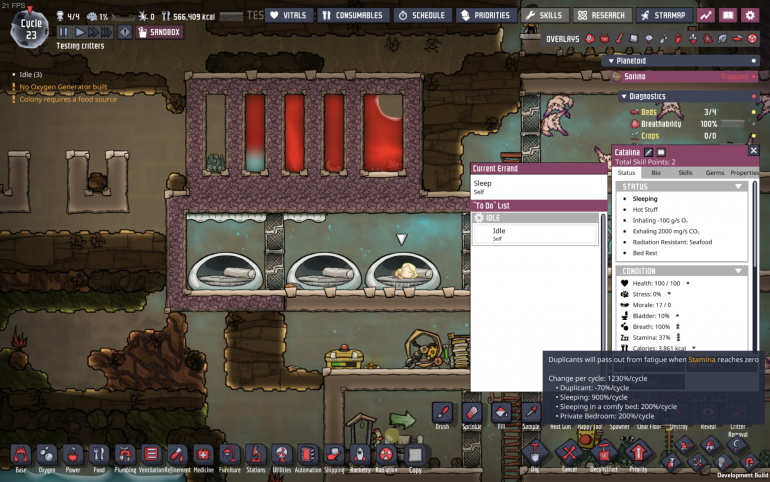This screenshot has width=770, height=482.
Task: Open the Skills menu
Action: [545, 15]
